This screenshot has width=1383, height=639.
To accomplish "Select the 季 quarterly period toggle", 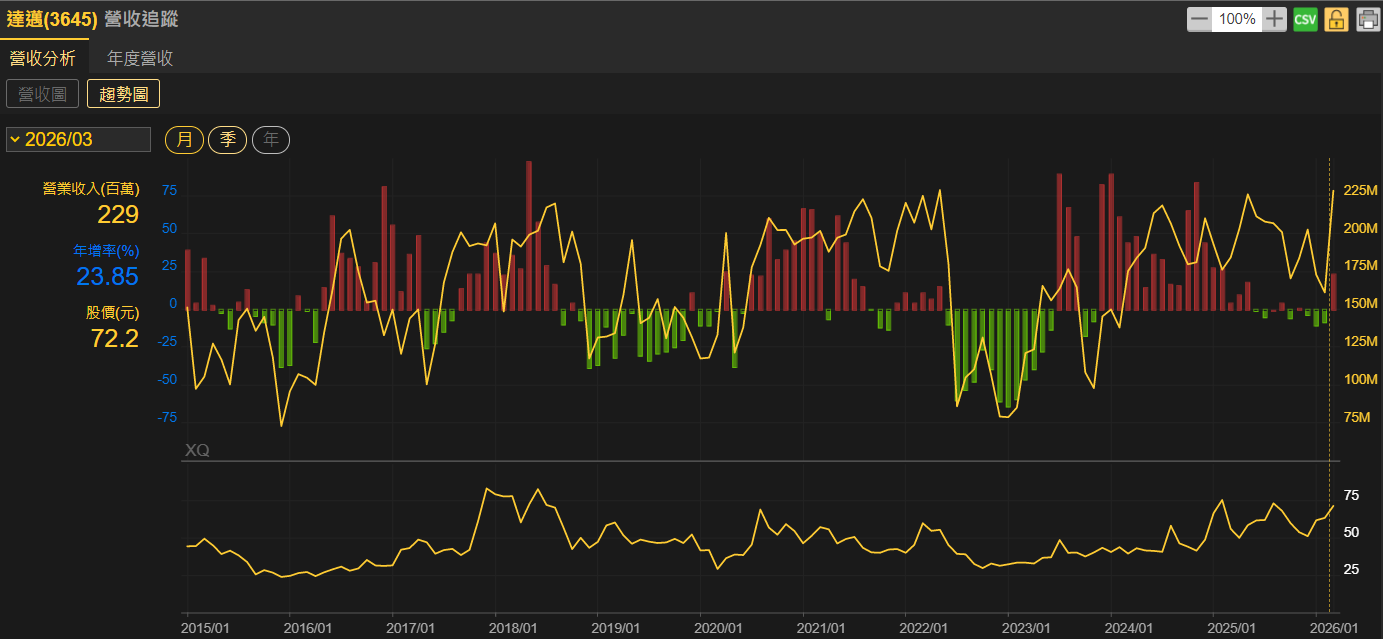I will (227, 140).
